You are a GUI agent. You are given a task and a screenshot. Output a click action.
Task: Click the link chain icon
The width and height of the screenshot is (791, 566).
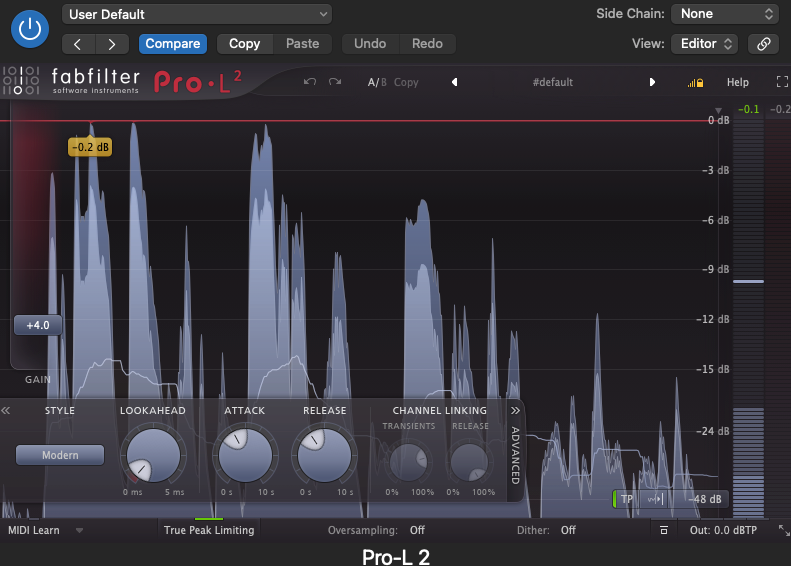pyautogui.click(x=764, y=44)
